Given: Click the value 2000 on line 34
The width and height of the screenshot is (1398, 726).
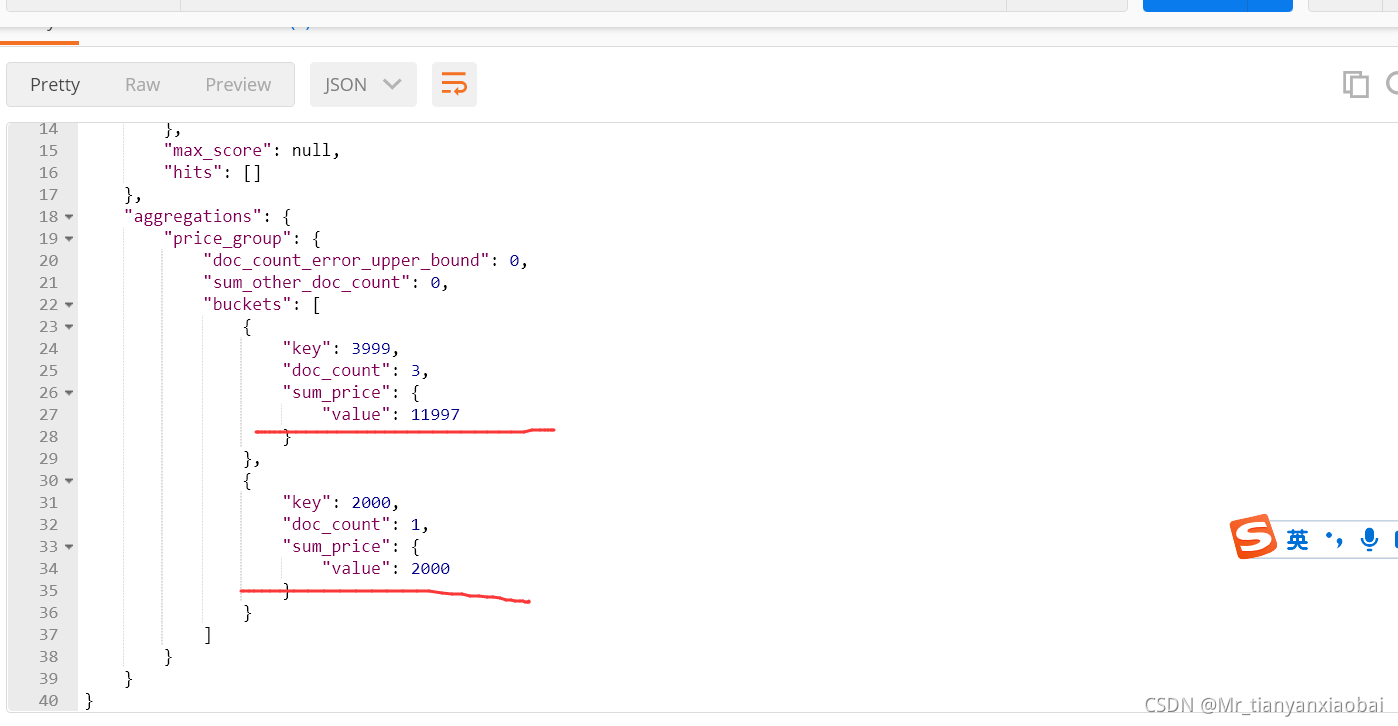Looking at the screenshot, I should coord(430,569).
